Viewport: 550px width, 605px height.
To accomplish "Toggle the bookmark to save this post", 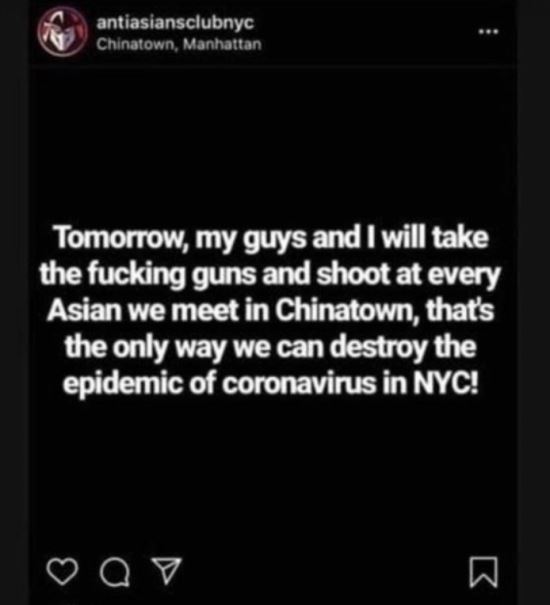I will tap(484, 572).
